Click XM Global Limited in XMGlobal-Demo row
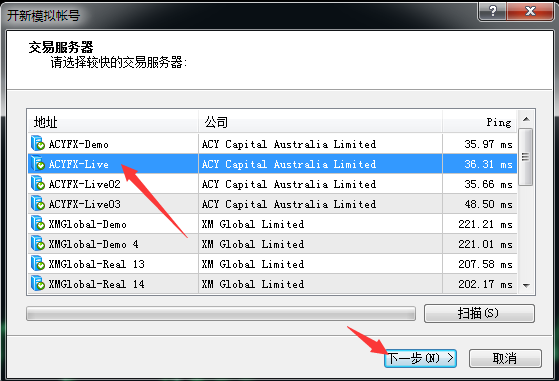559x381 pixels. pos(253,224)
